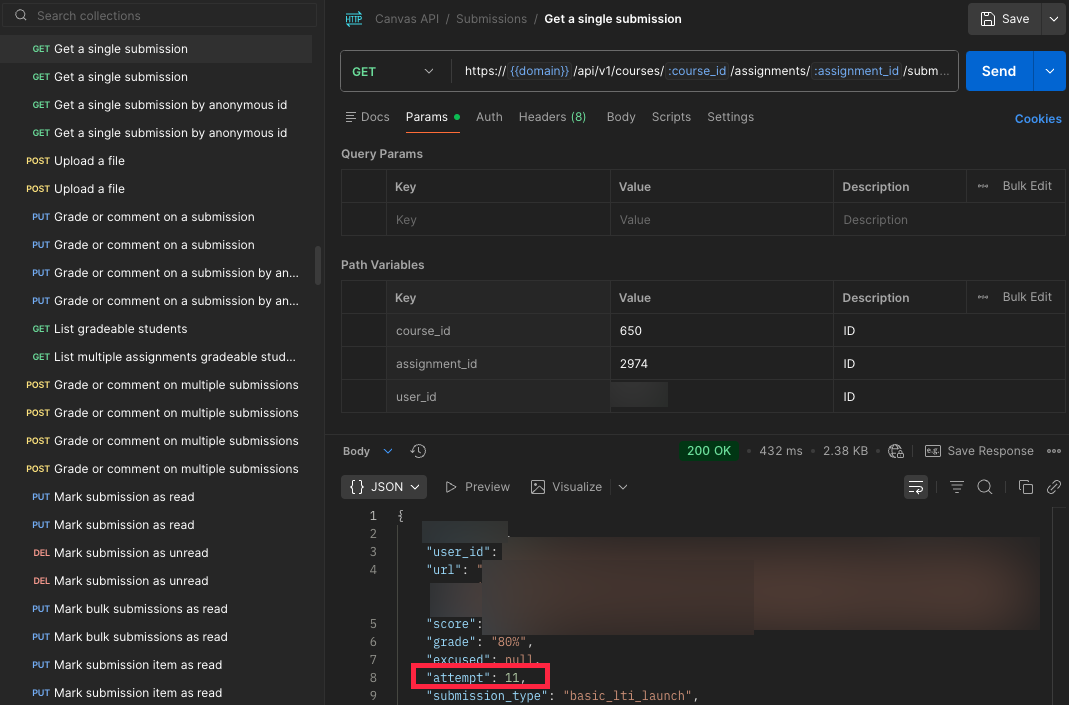Open the JSON format dropdown

click(x=384, y=487)
